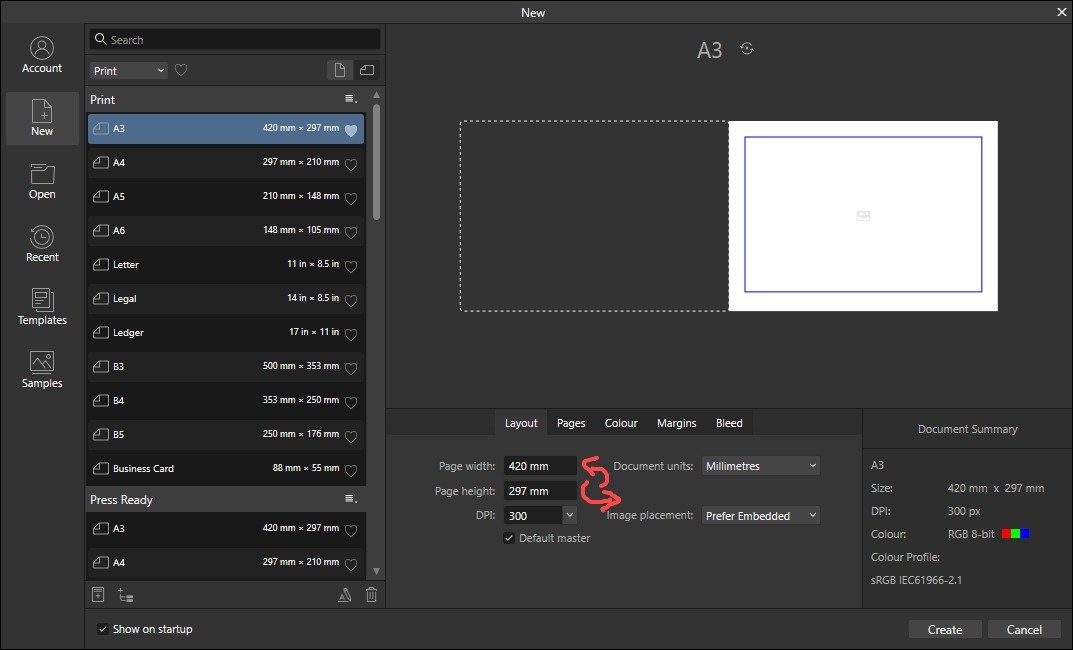Click the Create button
The width and height of the screenshot is (1073, 650).
coord(944,629)
